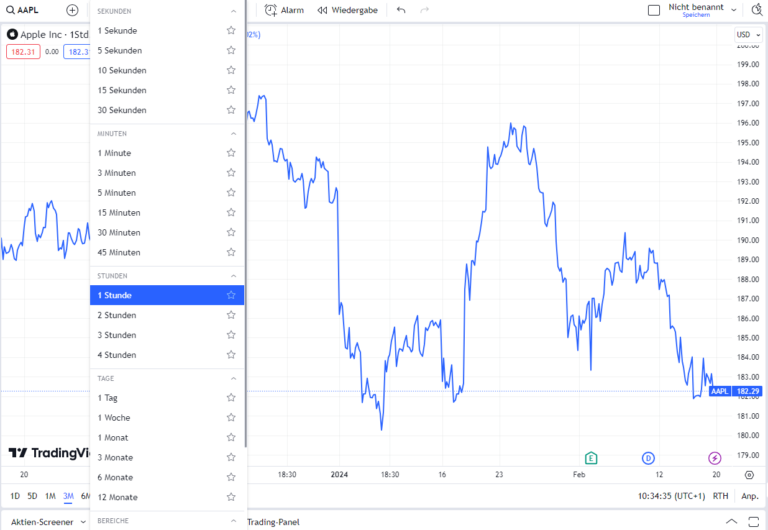Collapse the BEREICHE section

[x=234, y=521]
